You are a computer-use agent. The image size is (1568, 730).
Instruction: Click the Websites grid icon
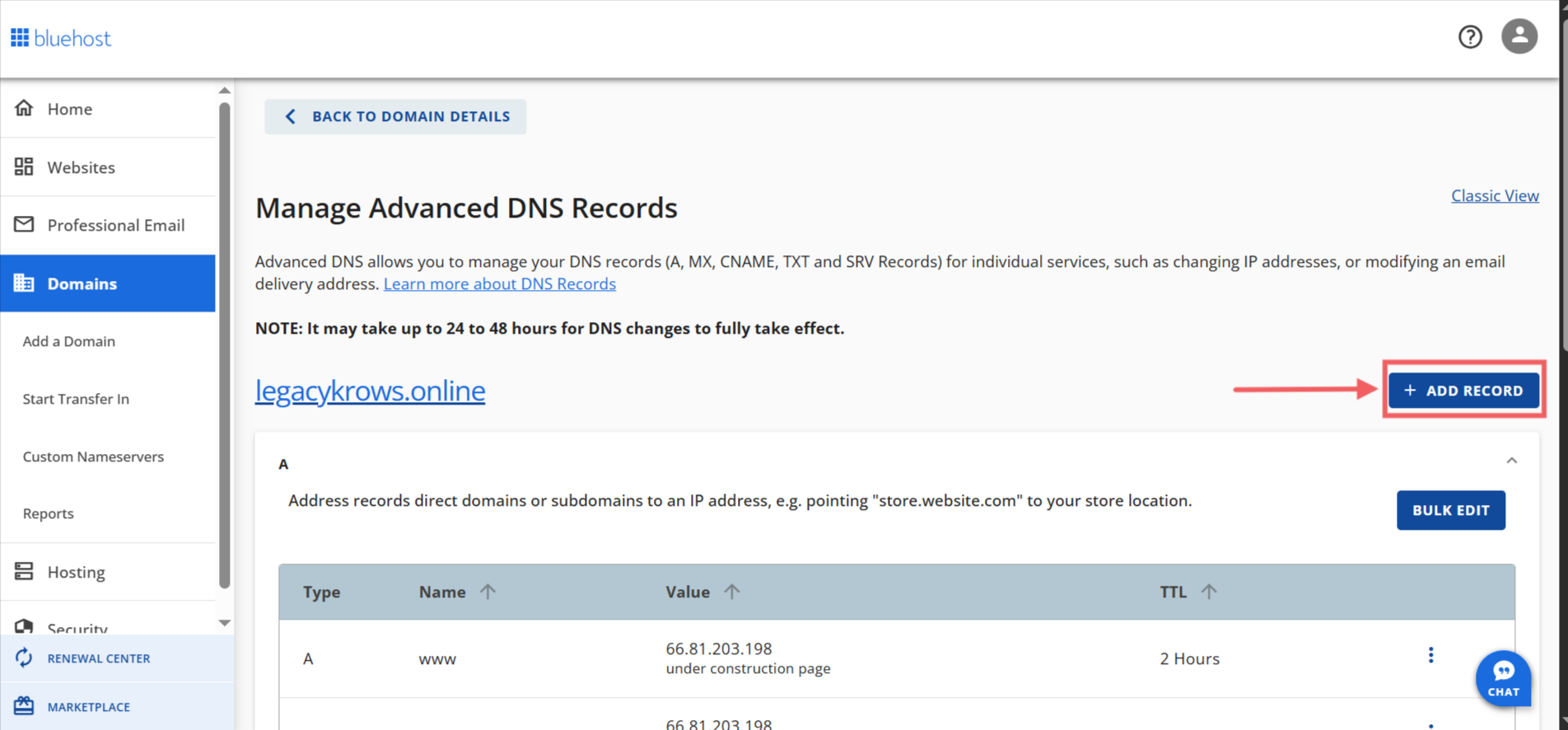[24, 166]
